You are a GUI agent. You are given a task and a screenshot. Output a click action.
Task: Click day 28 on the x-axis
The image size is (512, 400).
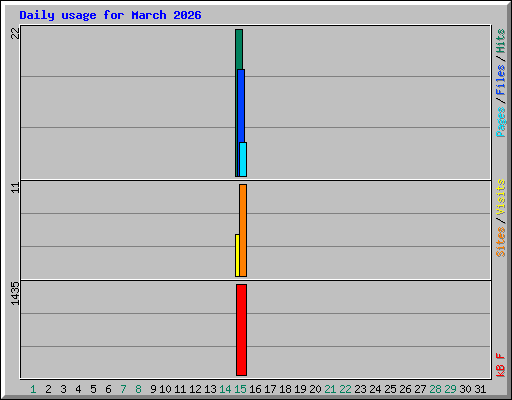(x=435, y=389)
